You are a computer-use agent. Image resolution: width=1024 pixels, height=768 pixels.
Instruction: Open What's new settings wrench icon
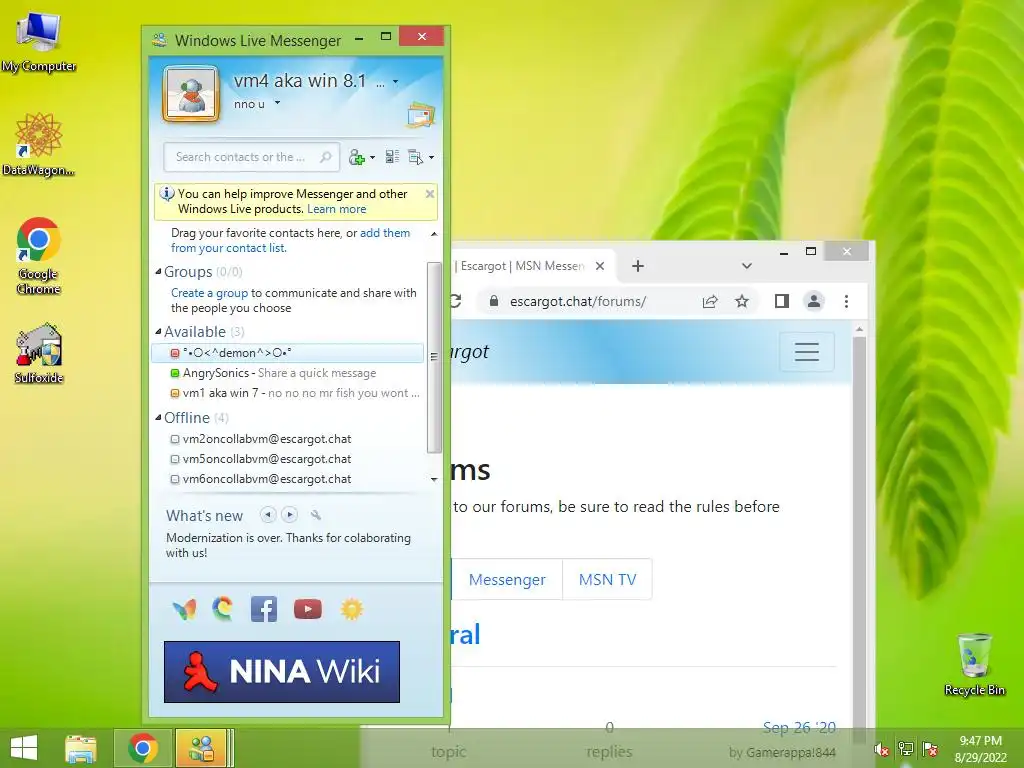(315, 515)
